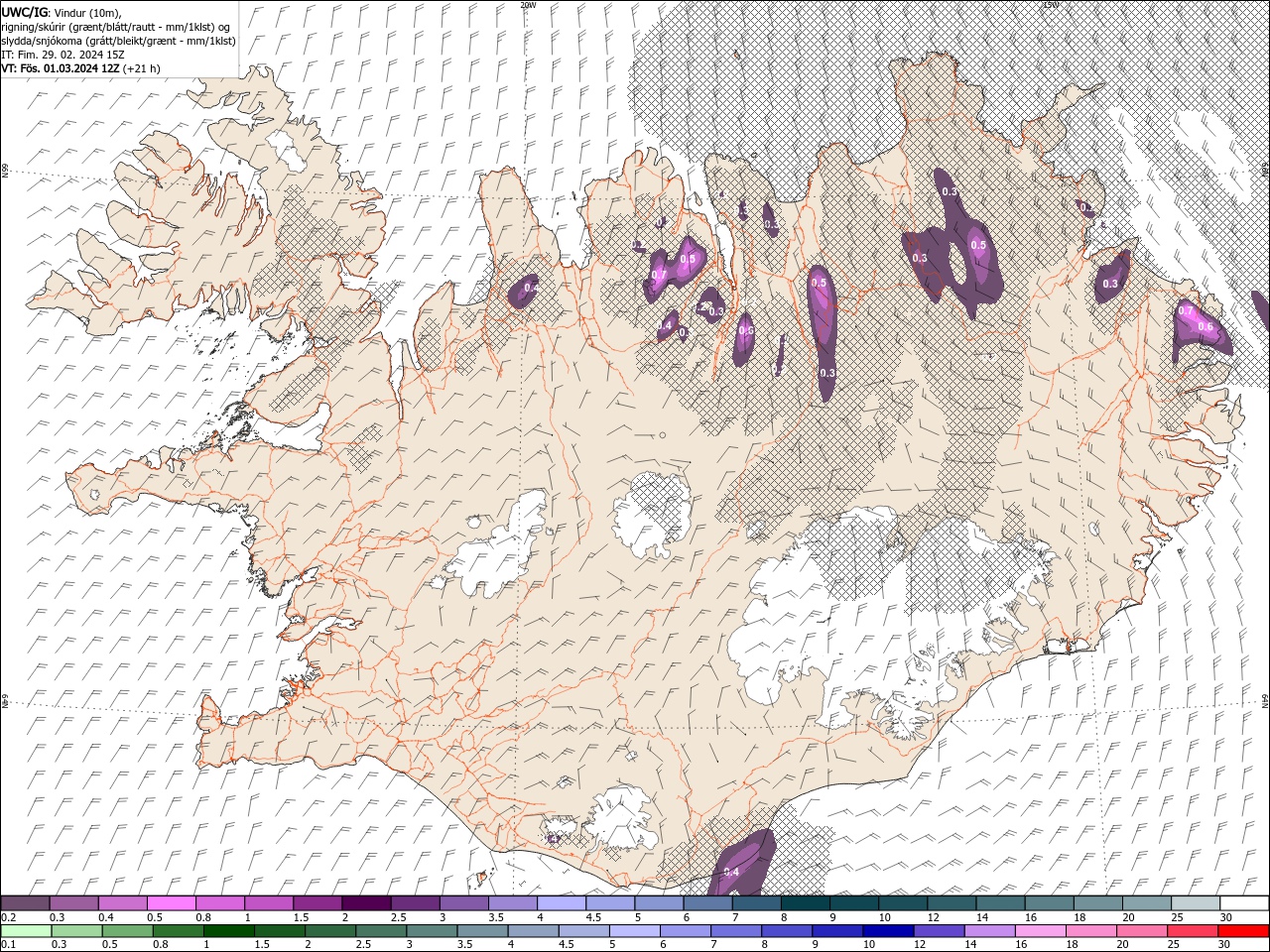Click the 'IT: Fim. 29. 02. 2024 15Z' line

coord(63,55)
